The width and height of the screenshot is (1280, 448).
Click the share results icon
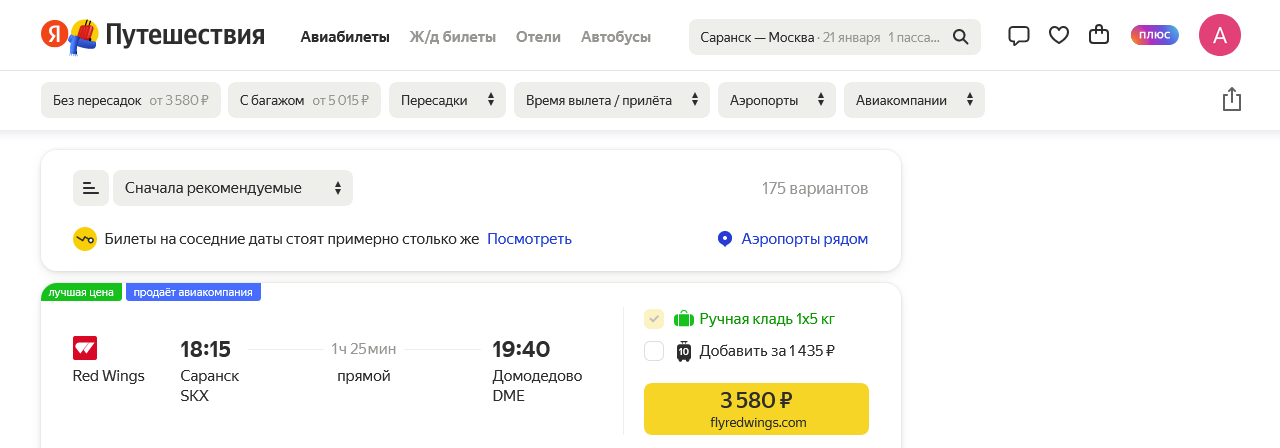[1232, 100]
